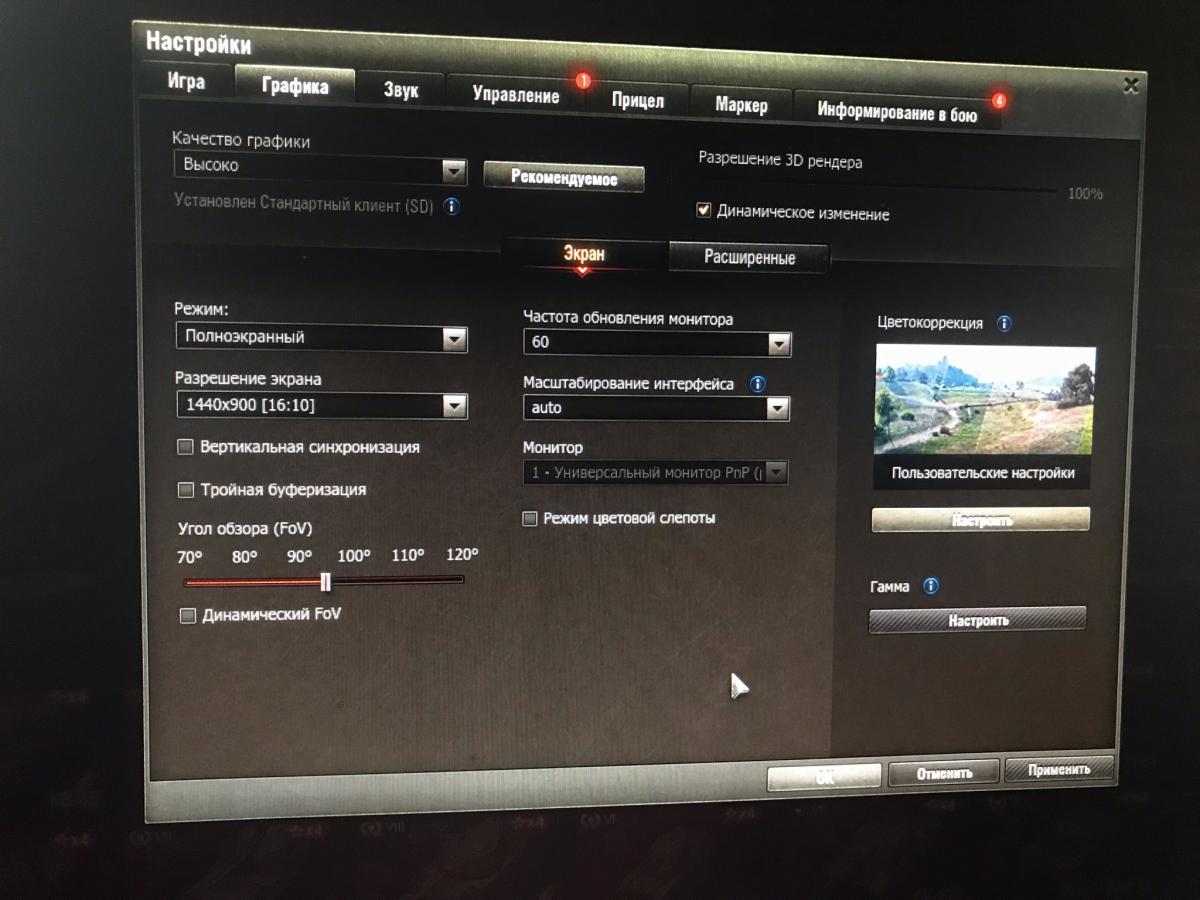
Task: Show info tooltip for Масштабирование интерфейса
Action: pos(757,383)
